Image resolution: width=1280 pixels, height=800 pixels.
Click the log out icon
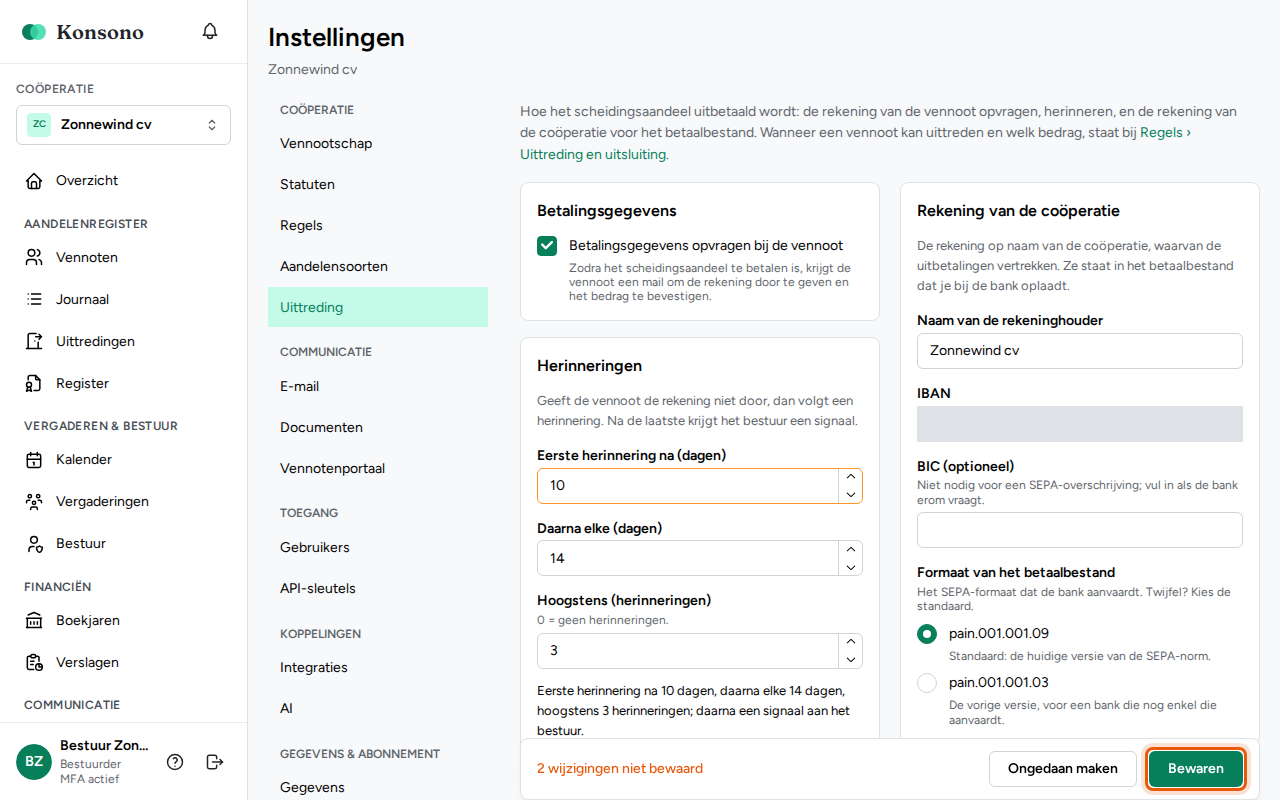[x=215, y=762]
